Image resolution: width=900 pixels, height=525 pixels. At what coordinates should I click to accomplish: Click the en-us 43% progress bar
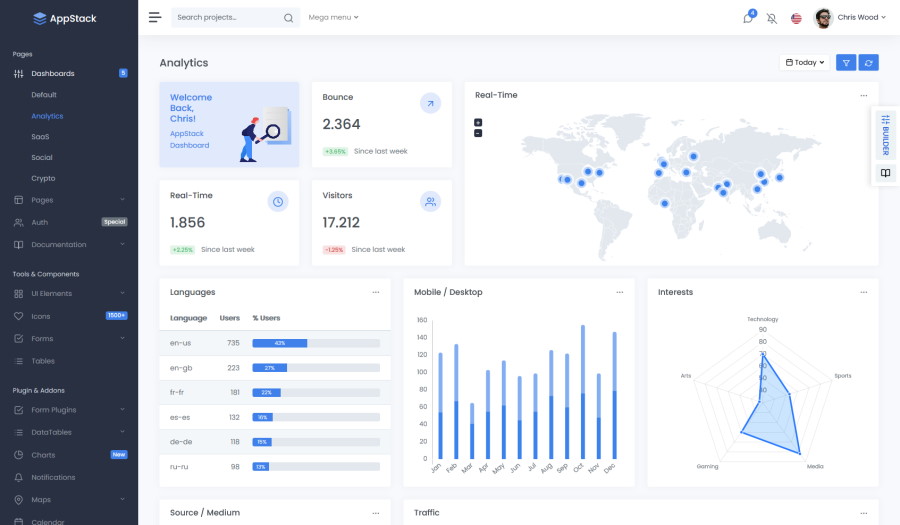click(315, 343)
